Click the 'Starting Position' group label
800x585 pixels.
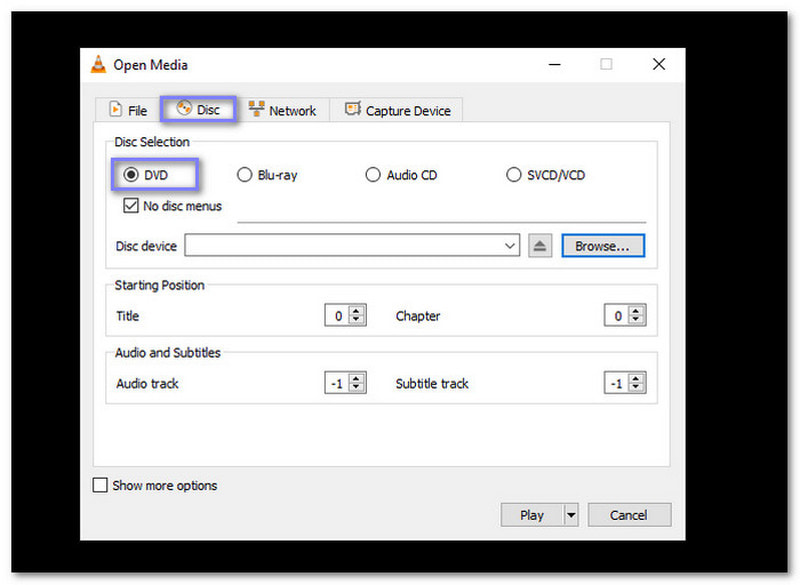point(160,285)
